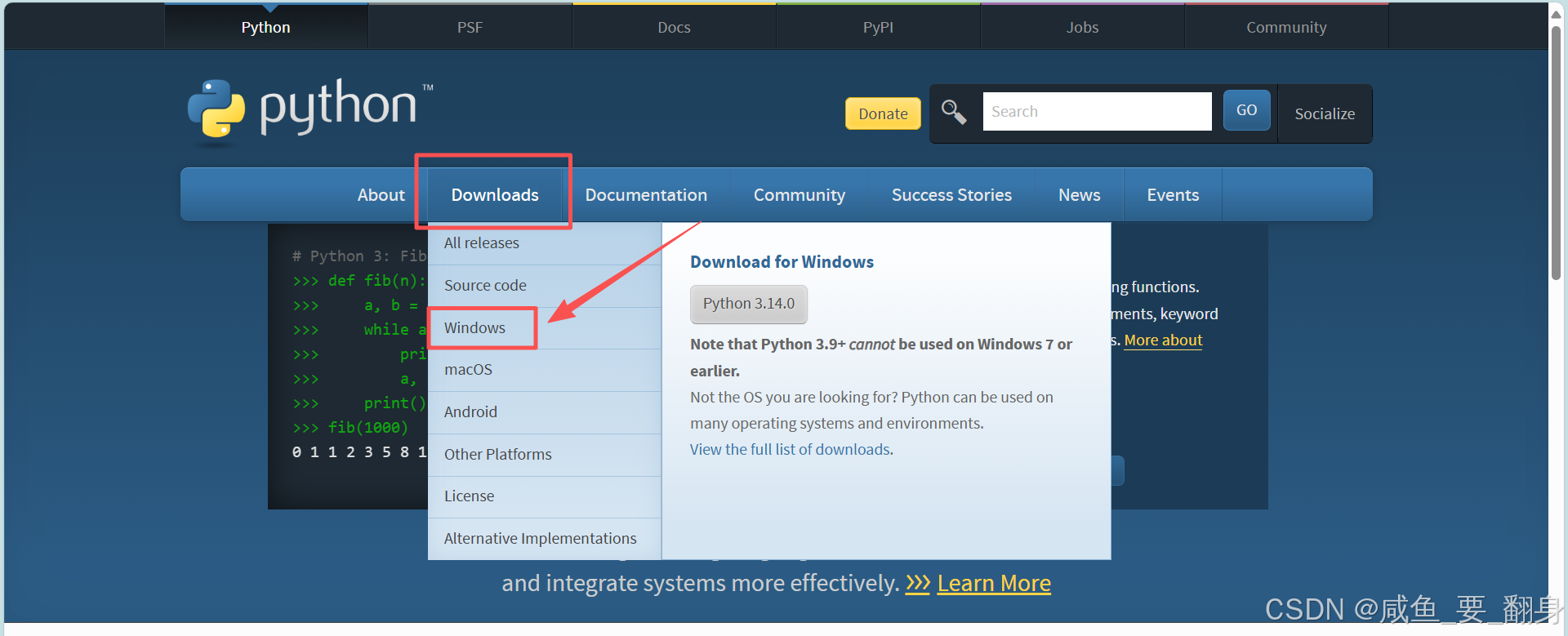Viewport: 1568px width, 636px height.
Task: Open the Python top tab
Action: [x=266, y=27]
